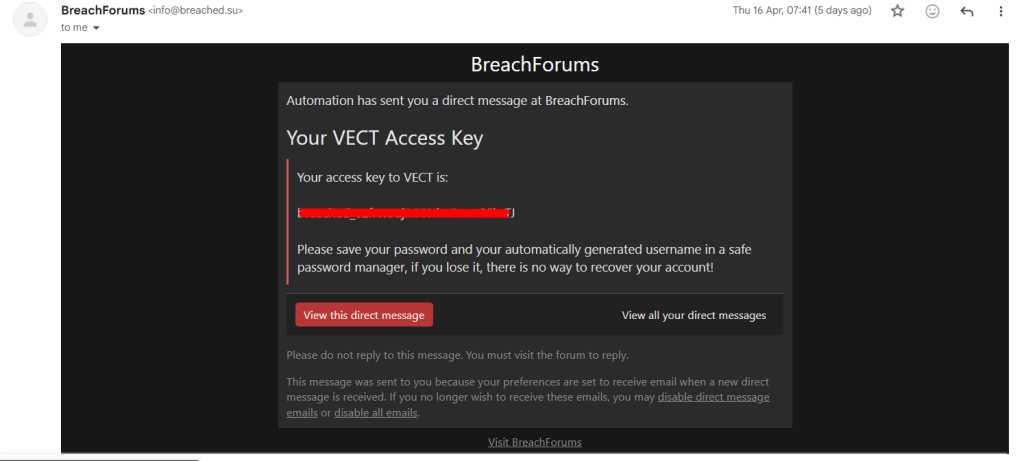
Task: Click the "Please do not reply" notice
Action: [x=457, y=355]
